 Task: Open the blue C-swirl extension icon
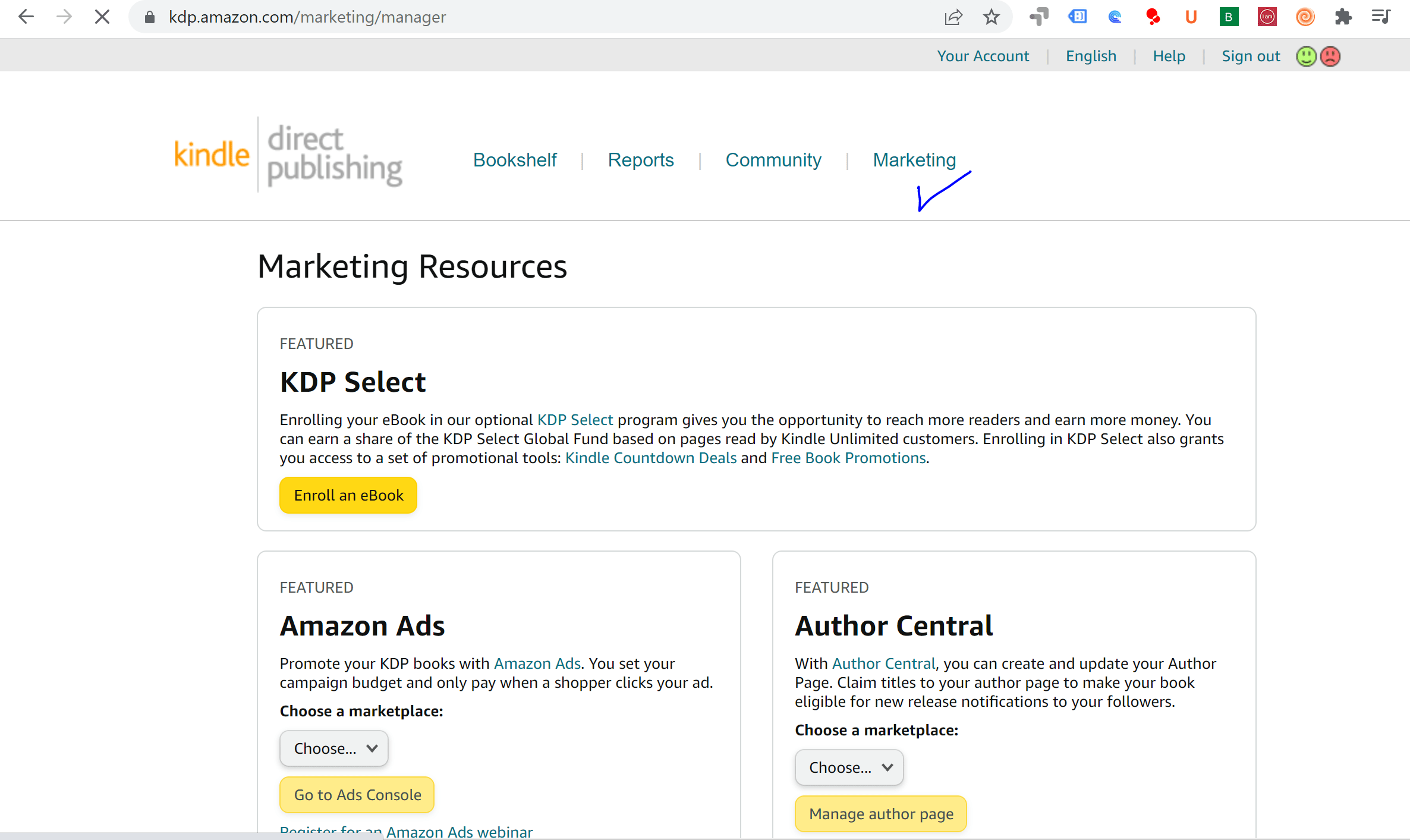(x=1115, y=17)
